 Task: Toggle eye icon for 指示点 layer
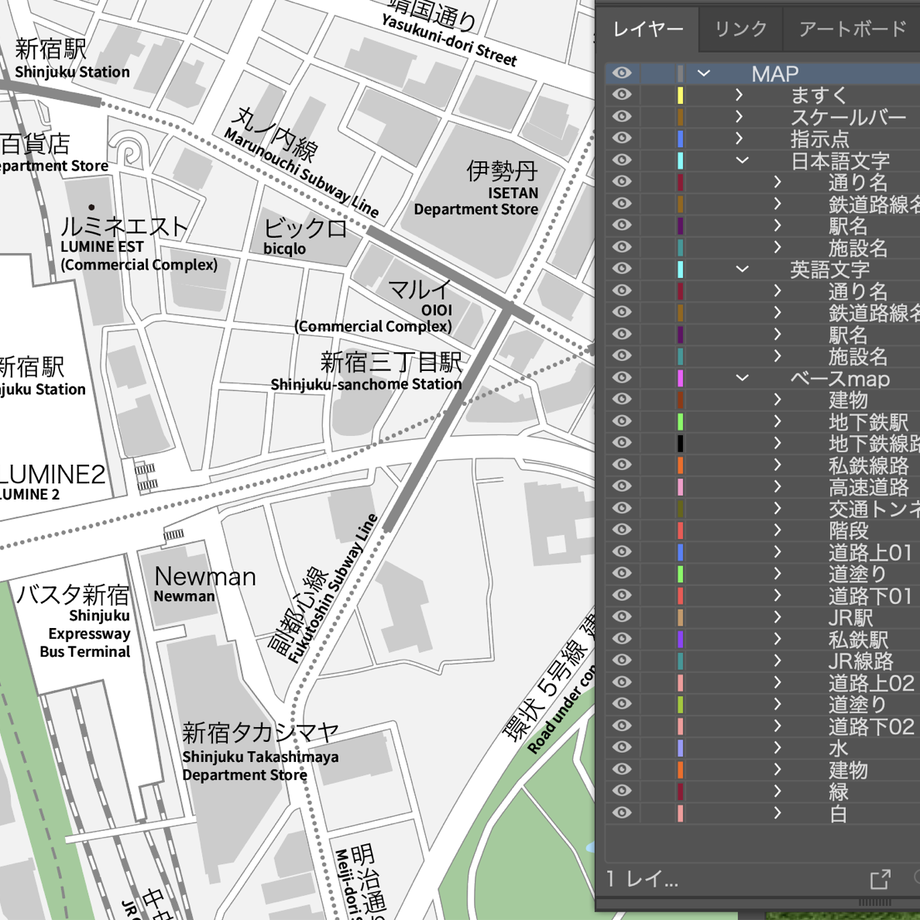622,138
